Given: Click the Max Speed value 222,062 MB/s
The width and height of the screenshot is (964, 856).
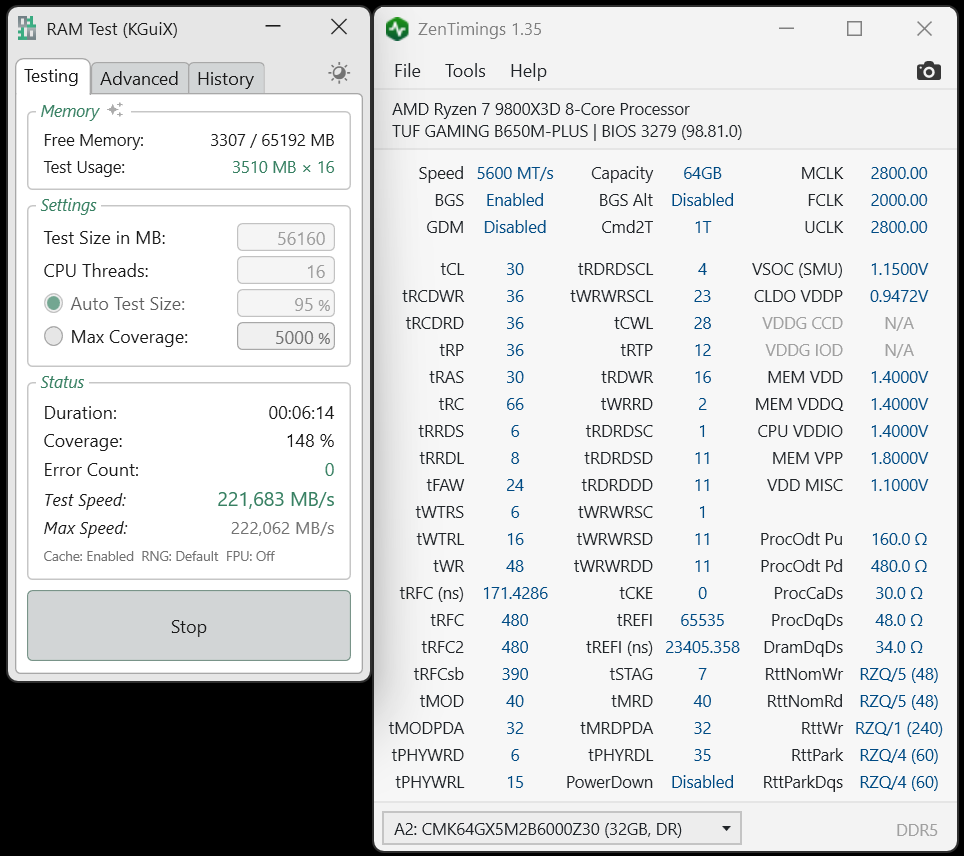Looking at the screenshot, I should tap(282, 528).
